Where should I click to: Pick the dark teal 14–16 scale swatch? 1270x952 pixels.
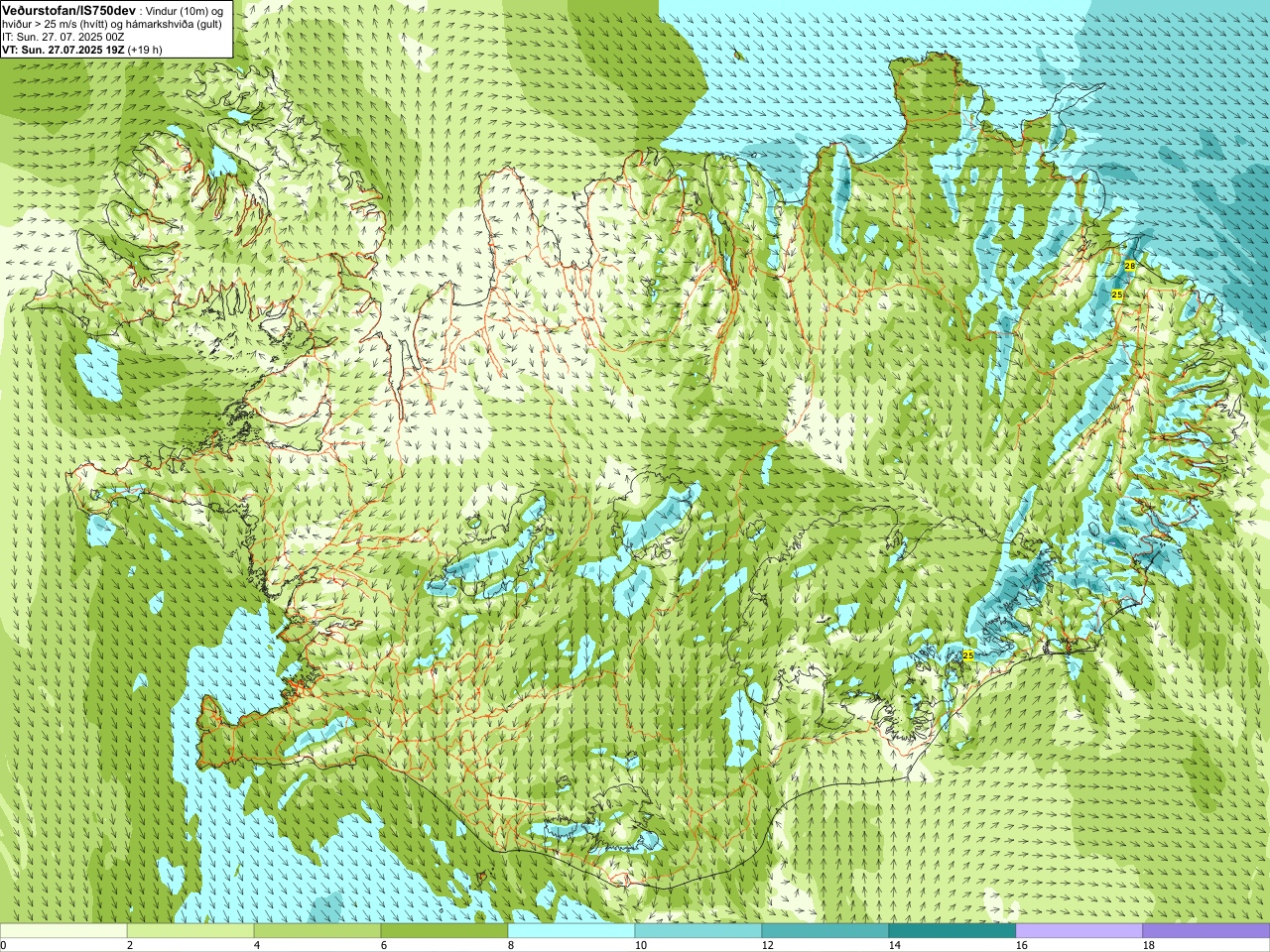(x=952, y=931)
